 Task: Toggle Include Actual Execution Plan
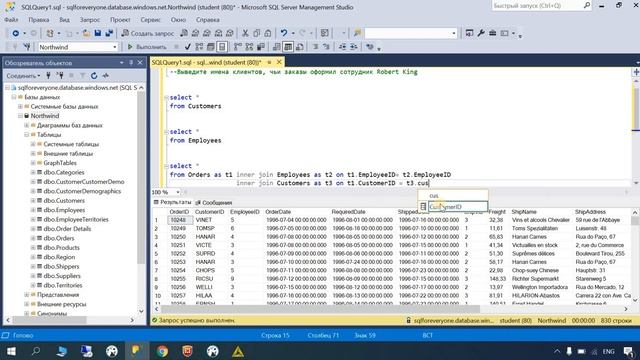point(238,47)
